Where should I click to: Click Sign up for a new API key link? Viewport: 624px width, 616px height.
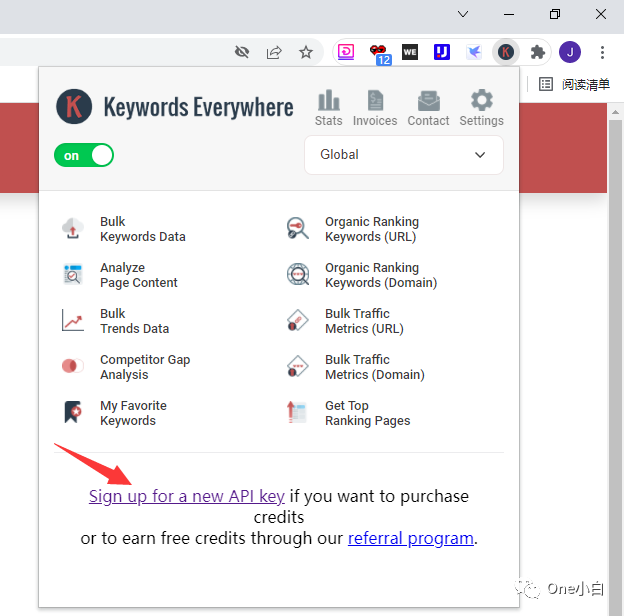[187, 496]
